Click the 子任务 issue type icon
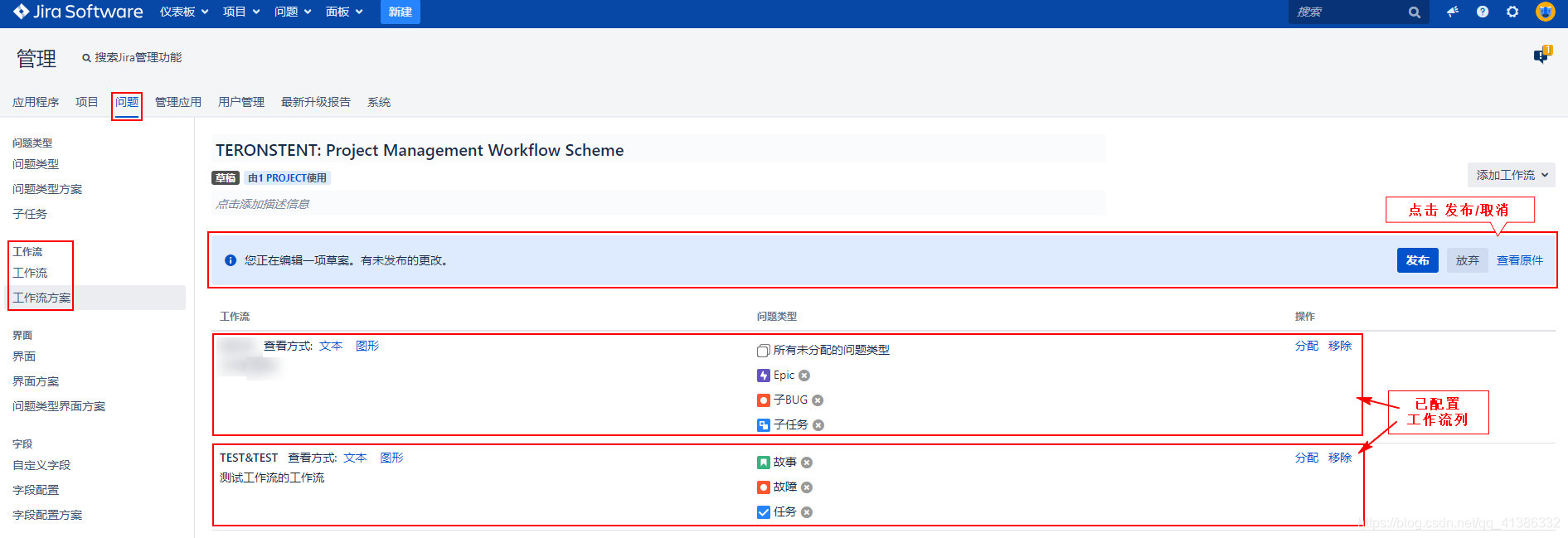The width and height of the screenshot is (1568, 538). click(x=764, y=425)
